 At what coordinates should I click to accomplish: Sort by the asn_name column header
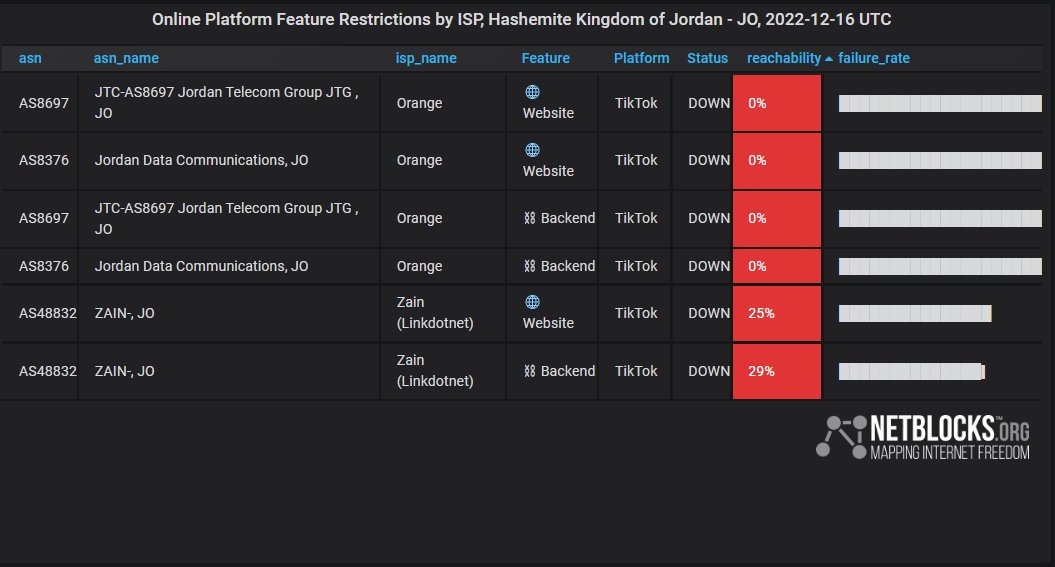[126, 58]
